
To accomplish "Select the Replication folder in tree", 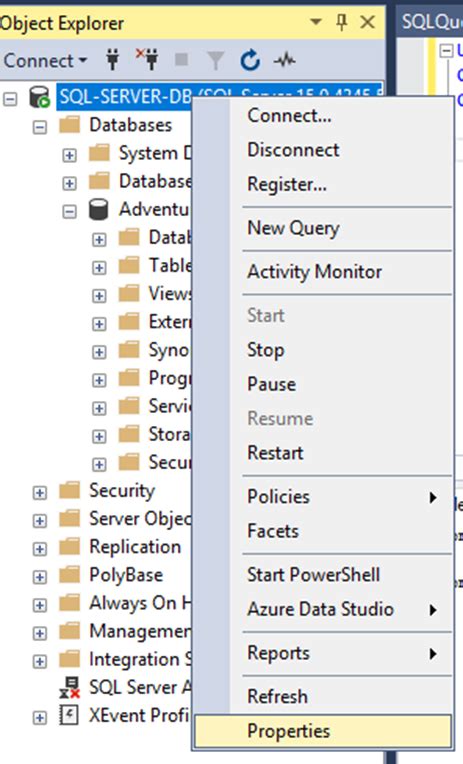I will pos(135,547).
